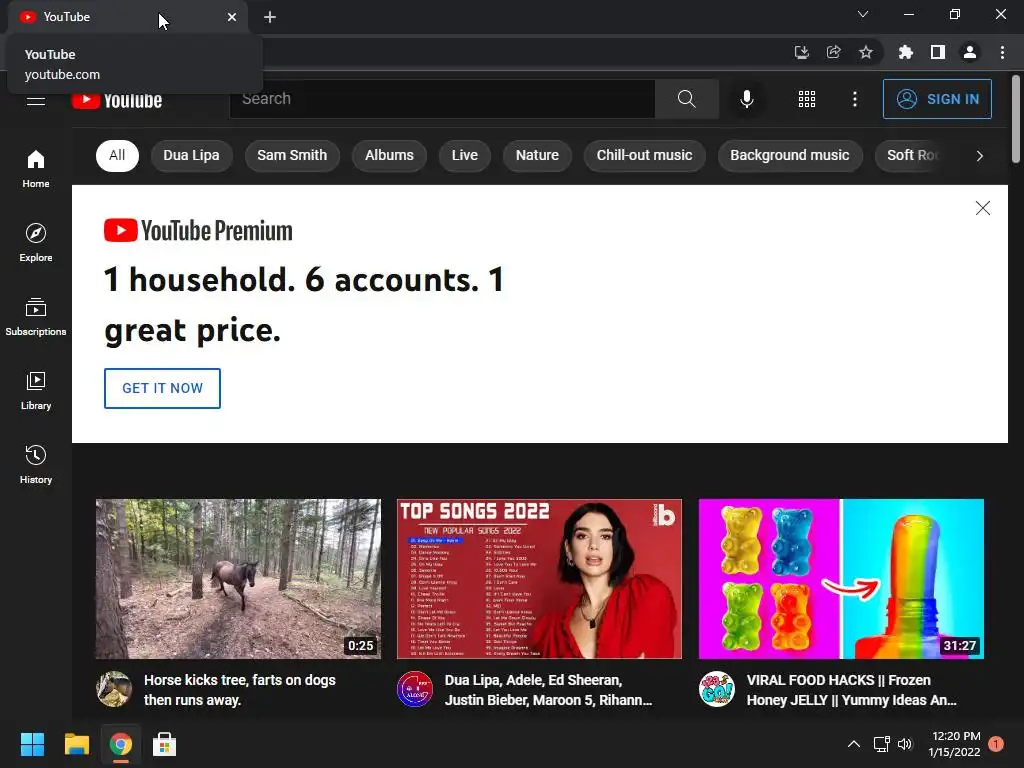The image size is (1024, 768).
Task: Open the tab search chevron
Action: click(863, 14)
